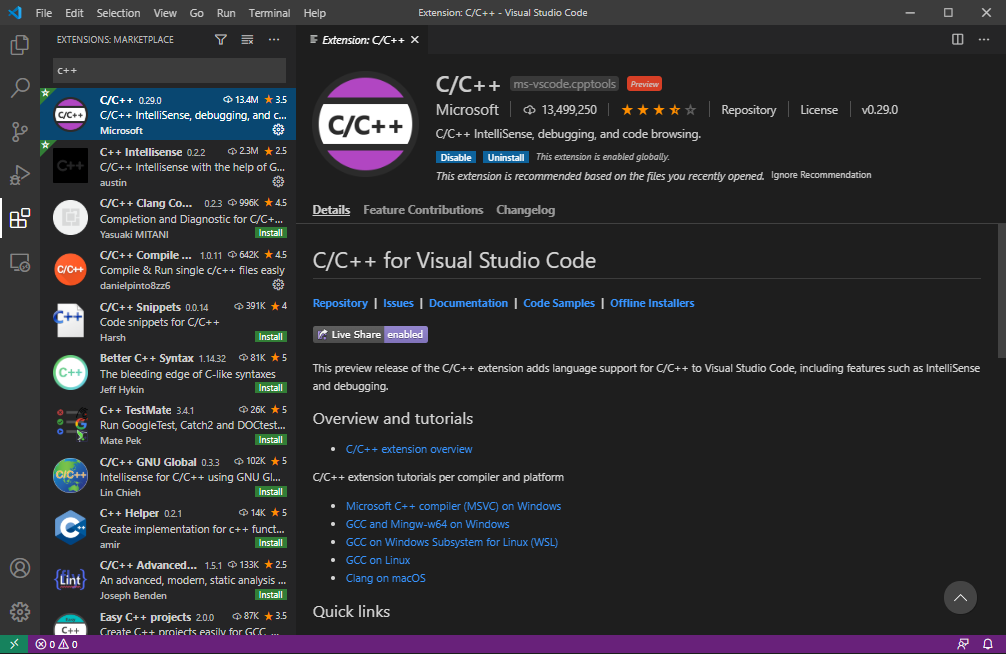Open the Manage gear in activity bar
Viewport: 1006px width, 654px height.
point(20,612)
